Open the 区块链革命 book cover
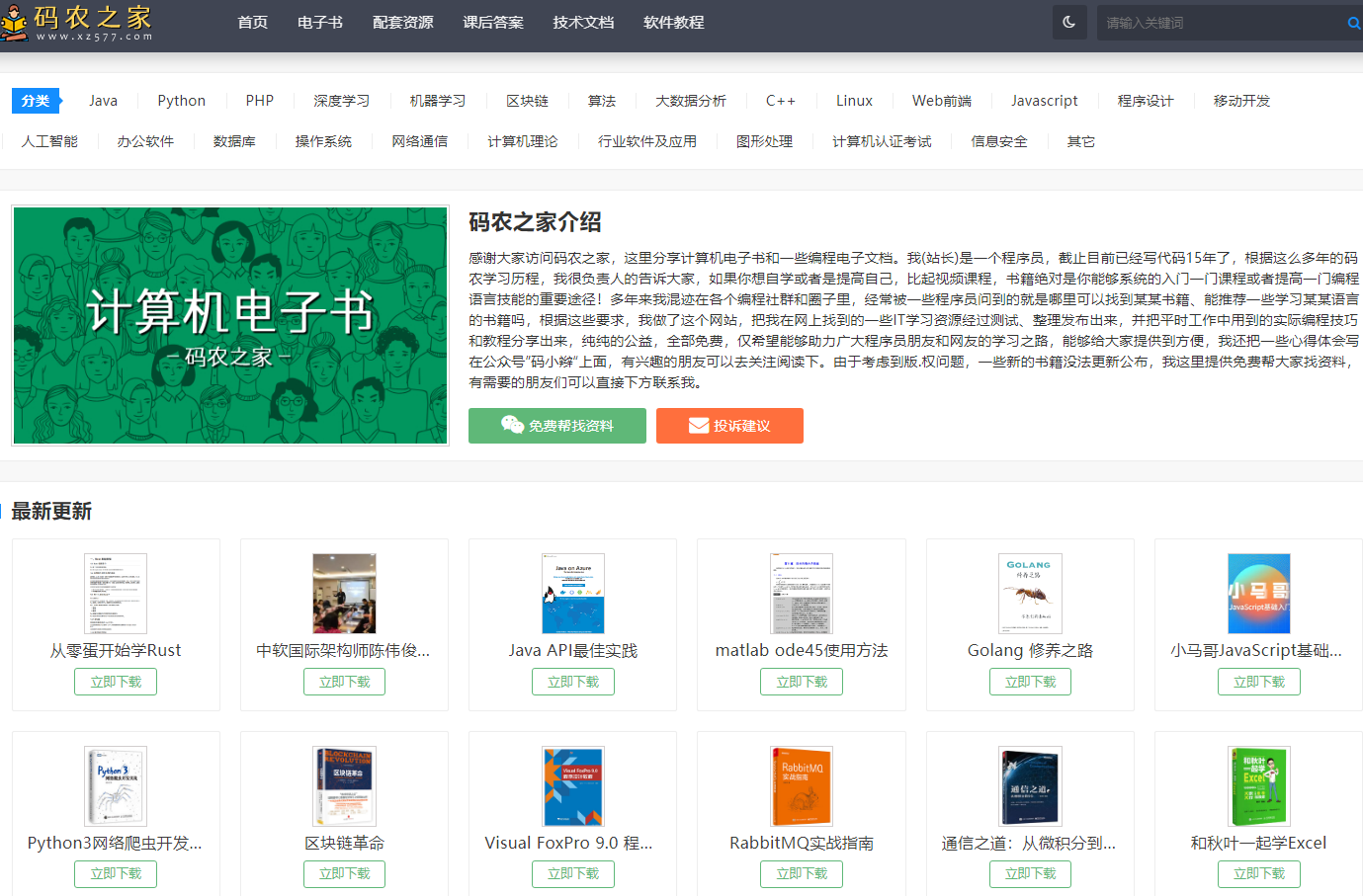Screen dimensions: 1363x896 pyautogui.click(x=345, y=785)
